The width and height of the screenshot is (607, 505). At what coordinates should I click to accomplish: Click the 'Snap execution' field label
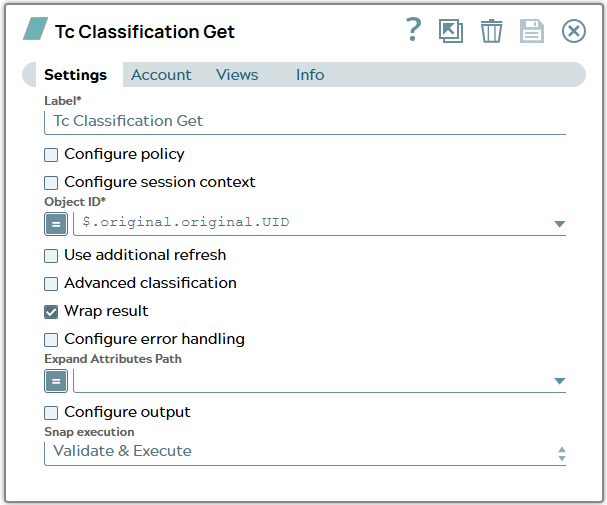pos(89,432)
